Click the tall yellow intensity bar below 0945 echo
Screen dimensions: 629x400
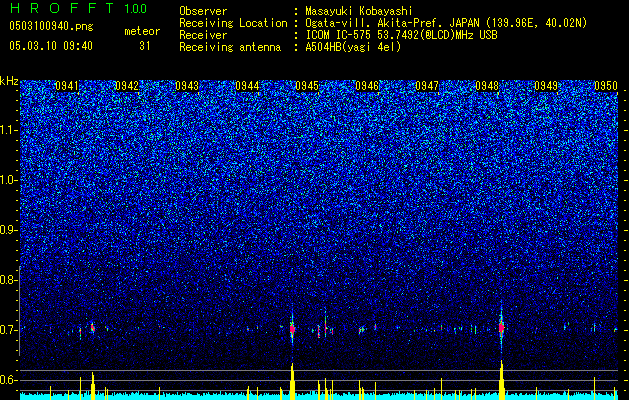coord(292,381)
